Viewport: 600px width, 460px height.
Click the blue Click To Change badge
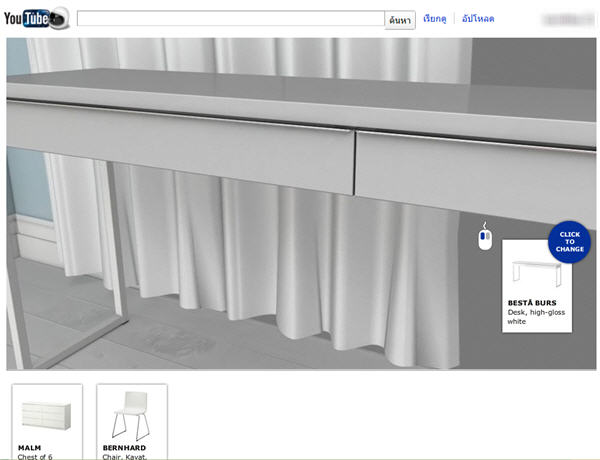[x=569, y=242]
